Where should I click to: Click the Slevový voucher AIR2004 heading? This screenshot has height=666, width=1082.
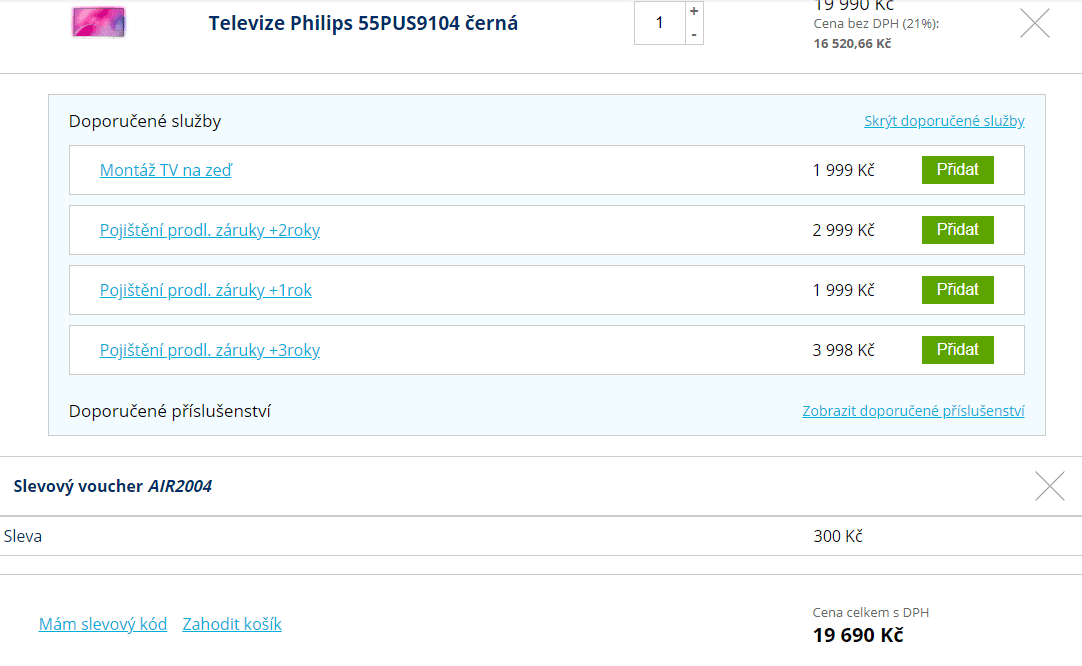(112, 486)
